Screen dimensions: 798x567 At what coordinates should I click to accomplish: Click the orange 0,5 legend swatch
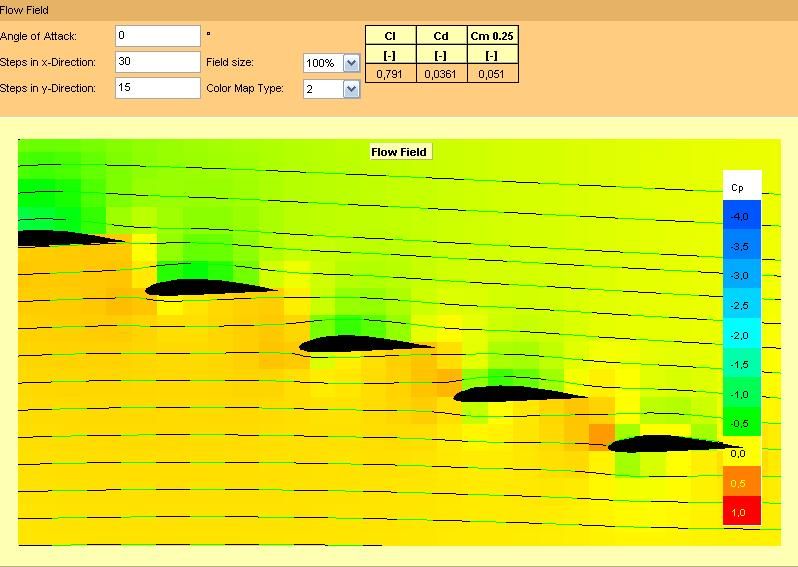pyautogui.click(x=741, y=482)
